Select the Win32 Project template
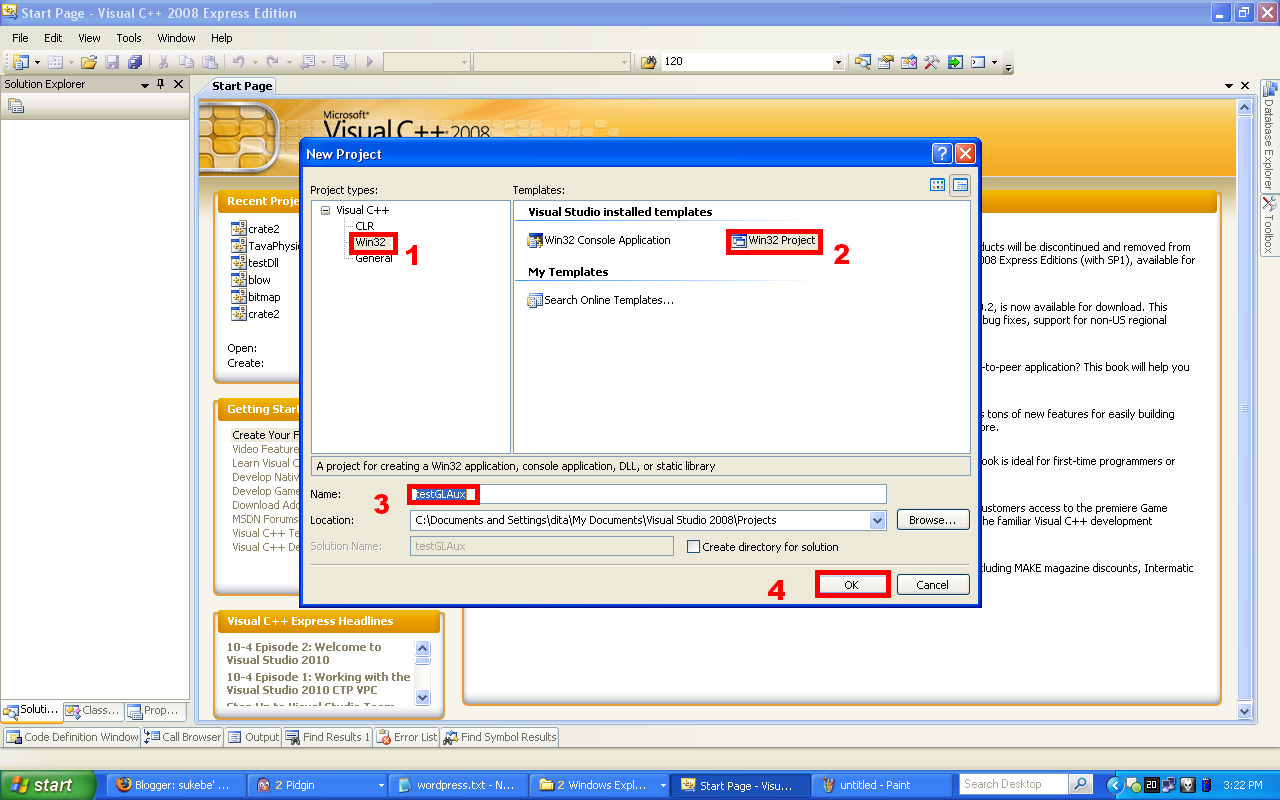Viewport: 1280px width, 800px height. [x=774, y=240]
